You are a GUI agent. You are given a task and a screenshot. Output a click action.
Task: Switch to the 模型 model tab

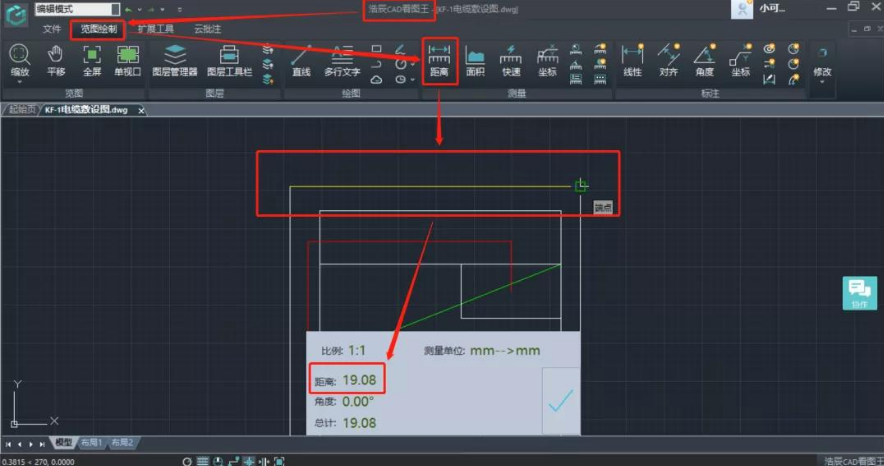pos(64,443)
